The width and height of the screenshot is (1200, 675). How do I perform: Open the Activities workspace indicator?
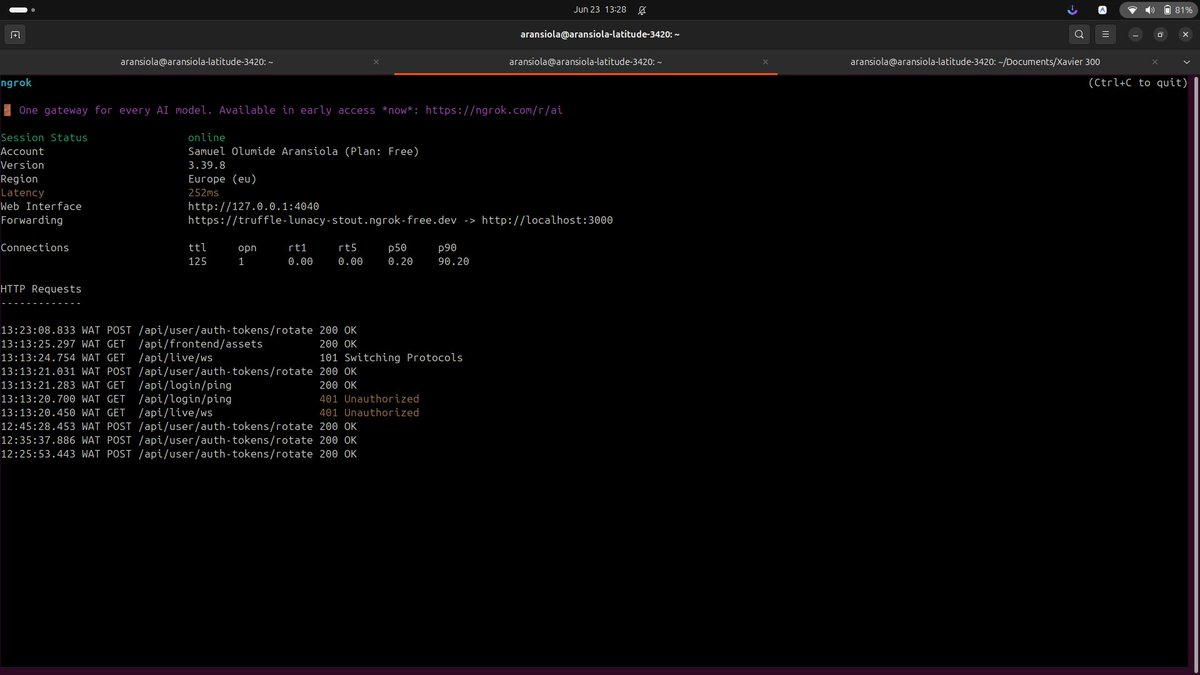tap(19, 9)
